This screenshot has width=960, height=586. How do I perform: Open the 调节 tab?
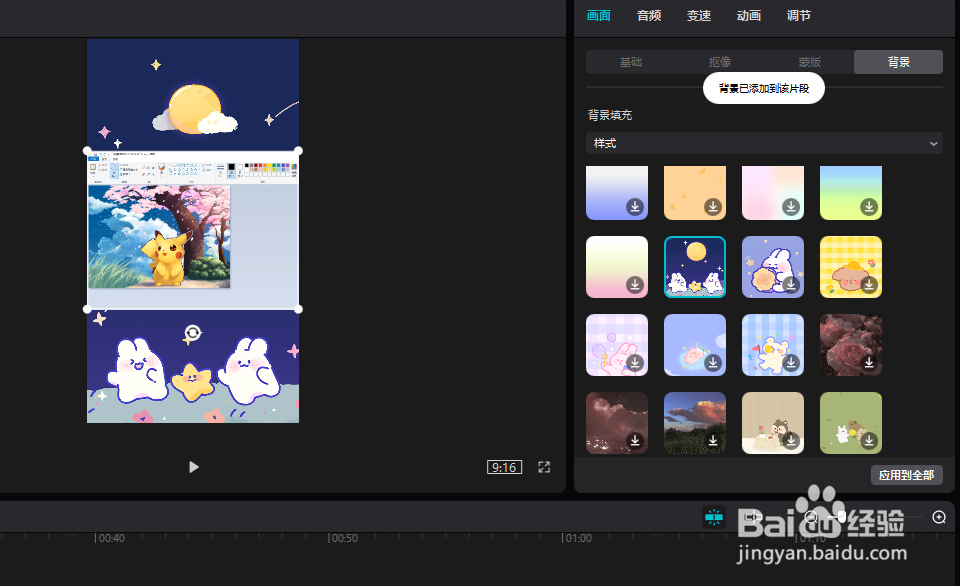798,16
